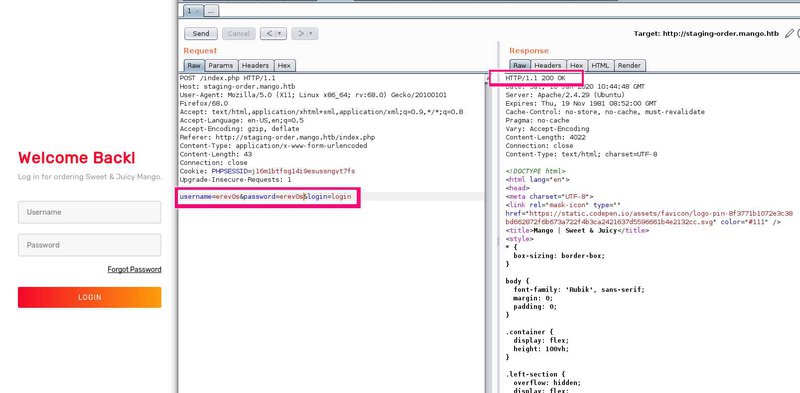Select the Response Hex tab

coord(577,65)
